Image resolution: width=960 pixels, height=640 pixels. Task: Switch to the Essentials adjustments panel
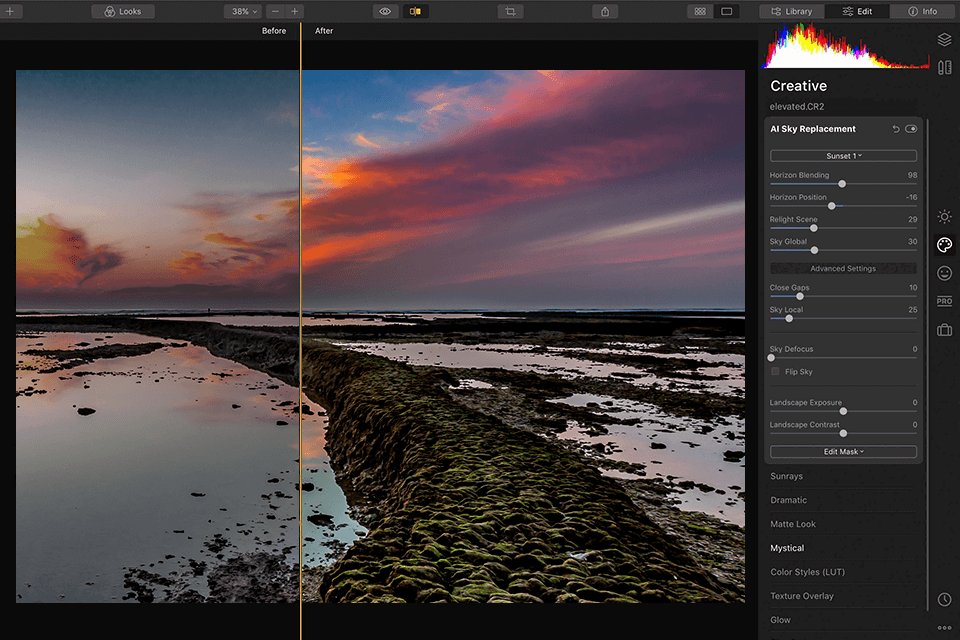pyautogui.click(x=944, y=216)
